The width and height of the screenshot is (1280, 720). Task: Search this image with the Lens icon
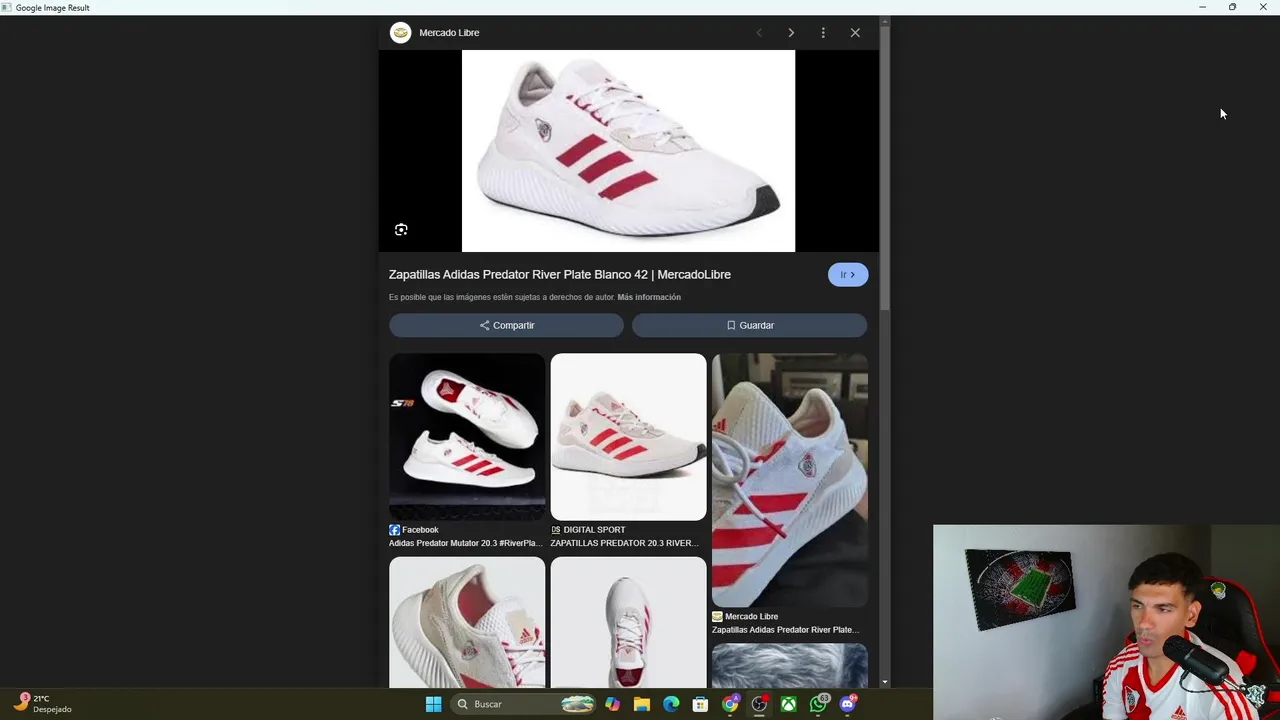(401, 230)
